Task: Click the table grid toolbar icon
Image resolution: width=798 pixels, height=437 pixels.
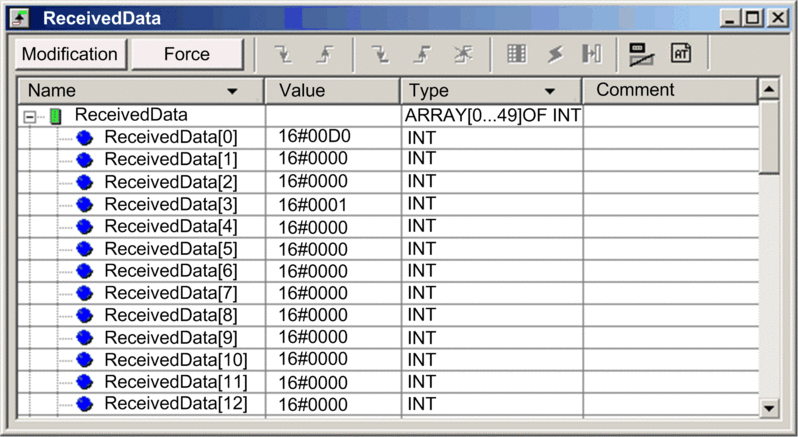Action: point(516,54)
